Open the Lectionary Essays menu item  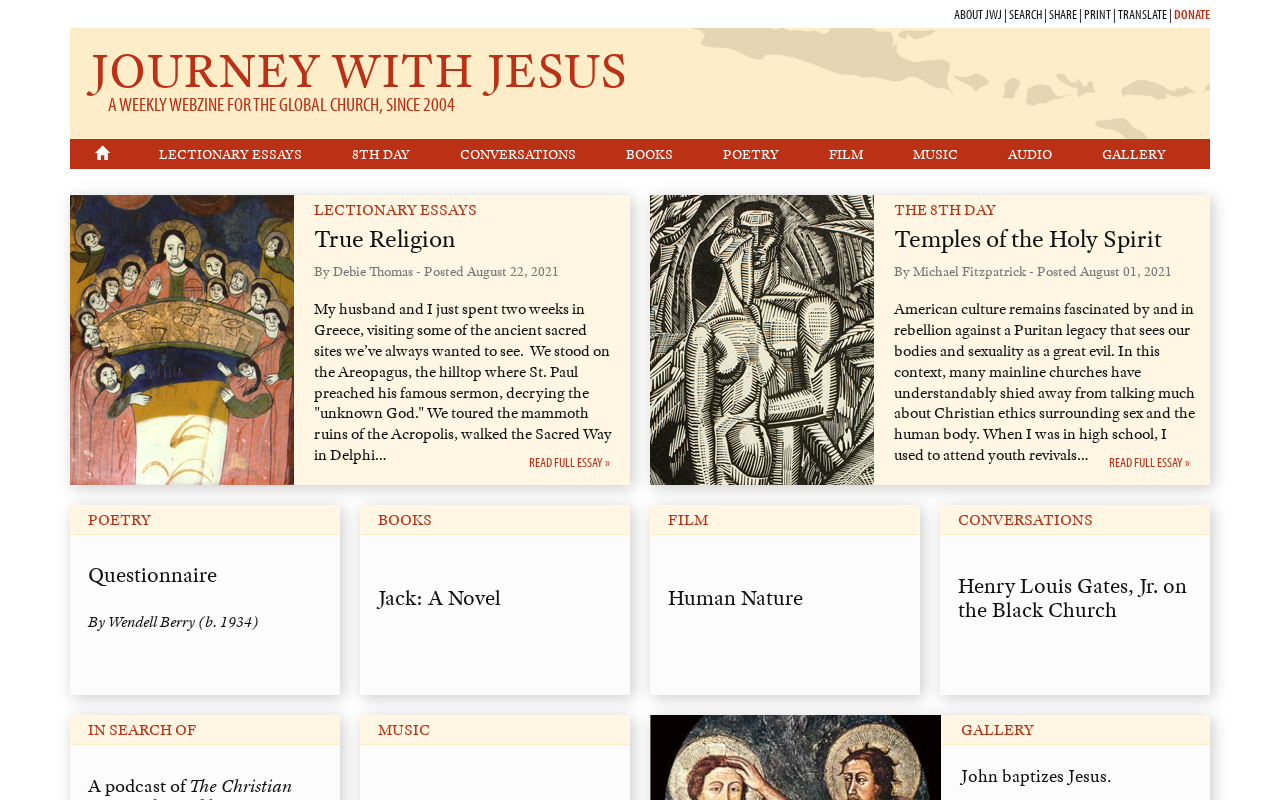pos(230,155)
